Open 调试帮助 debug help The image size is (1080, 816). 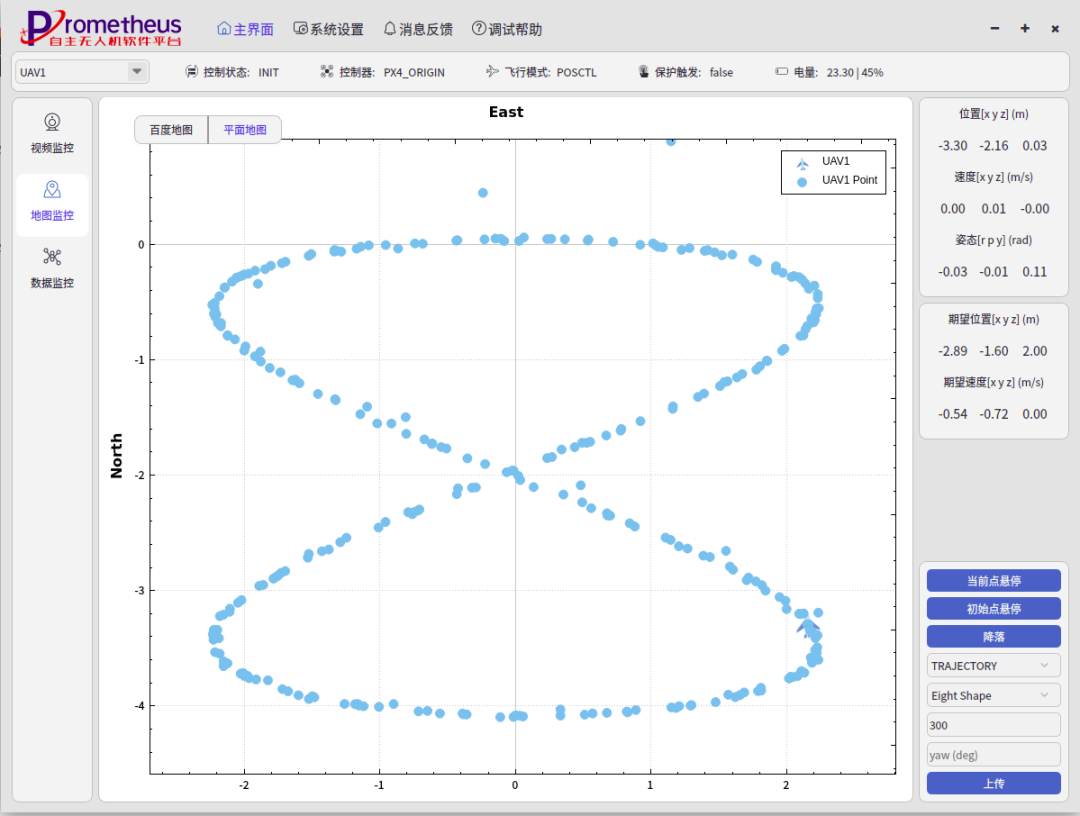[479, 29]
